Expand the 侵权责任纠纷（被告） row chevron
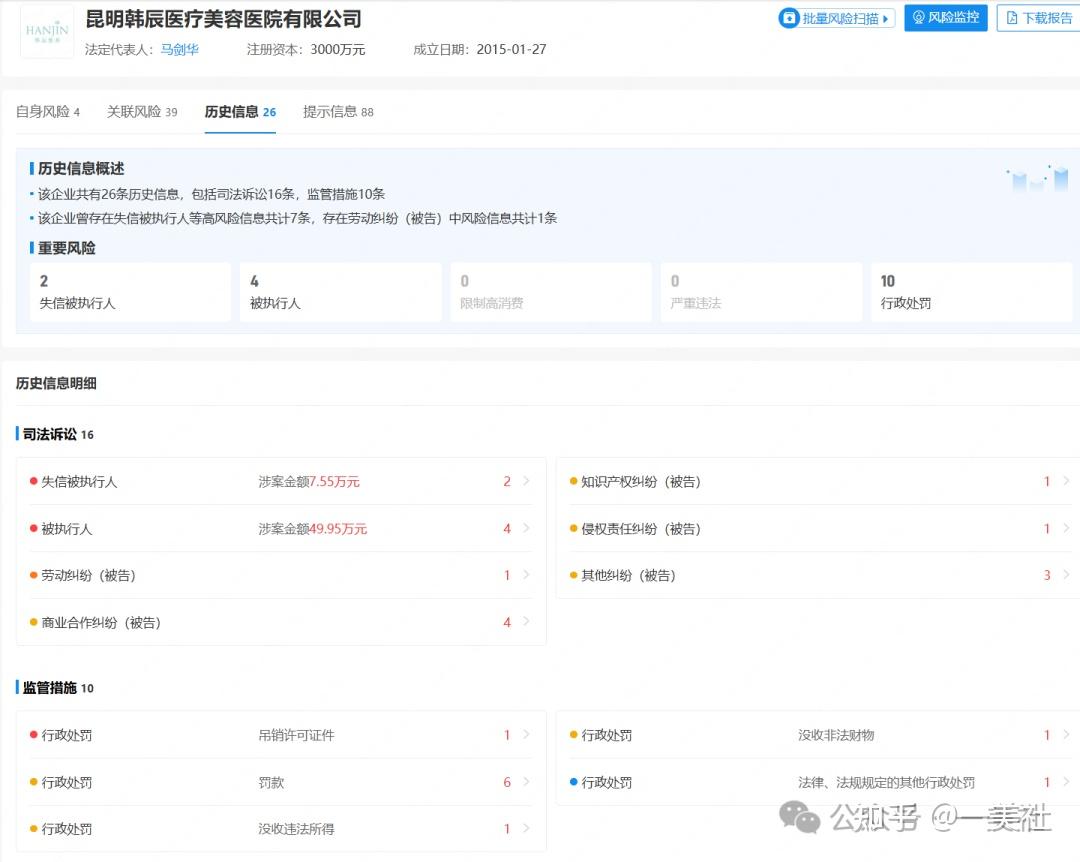 pos(1066,529)
